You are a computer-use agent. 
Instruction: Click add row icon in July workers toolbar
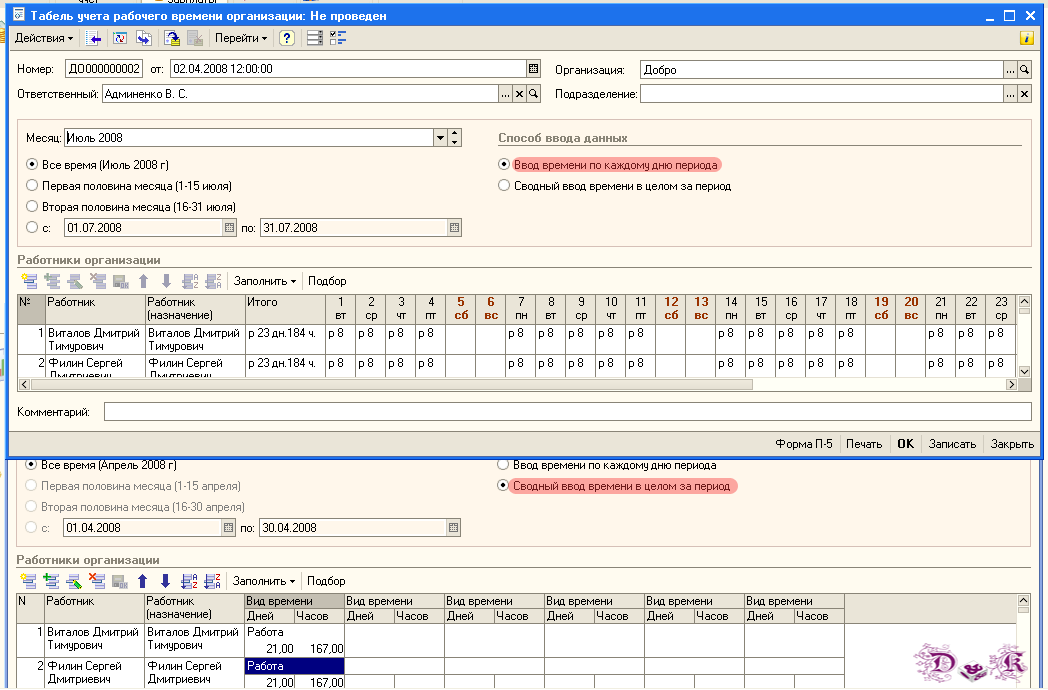[29, 281]
